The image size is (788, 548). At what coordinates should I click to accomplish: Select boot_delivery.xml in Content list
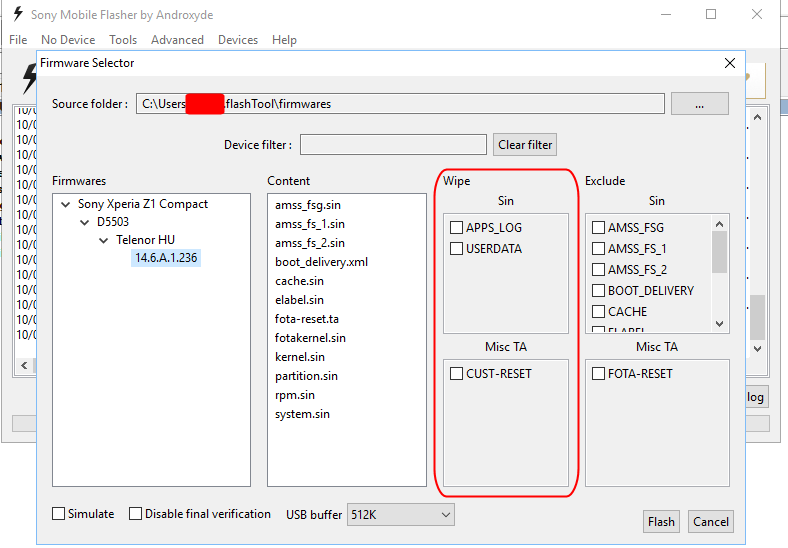(321, 262)
